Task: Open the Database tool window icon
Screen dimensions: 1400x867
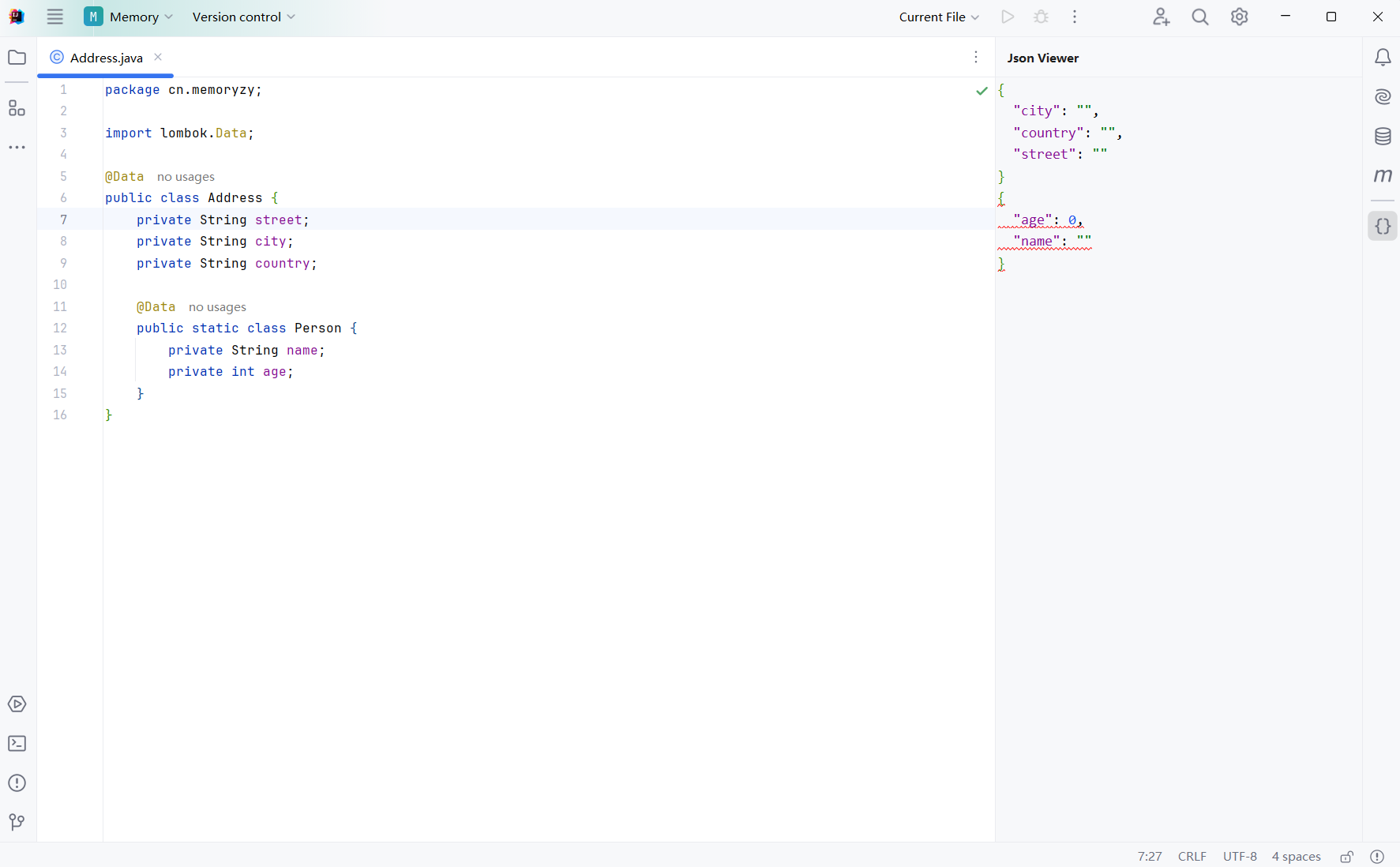Action: click(1383, 136)
